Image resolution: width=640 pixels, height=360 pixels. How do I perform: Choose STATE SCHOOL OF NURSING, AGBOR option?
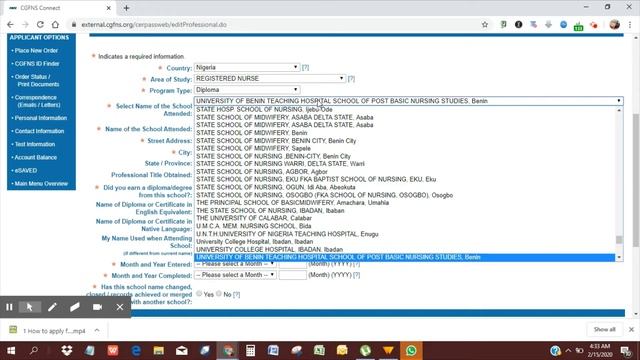(404, 172)
